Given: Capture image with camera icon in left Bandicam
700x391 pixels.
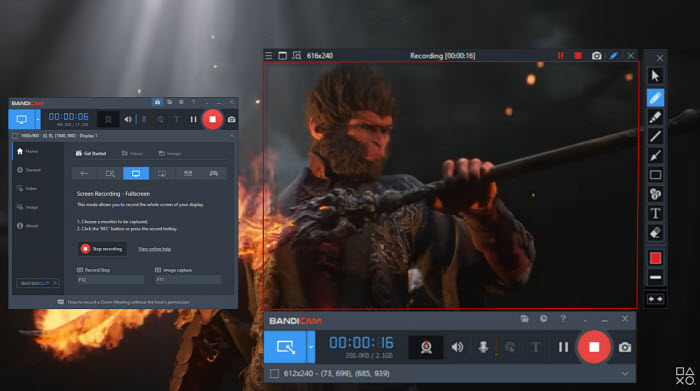Looking at the screenshot, I should tap(231, 119).
